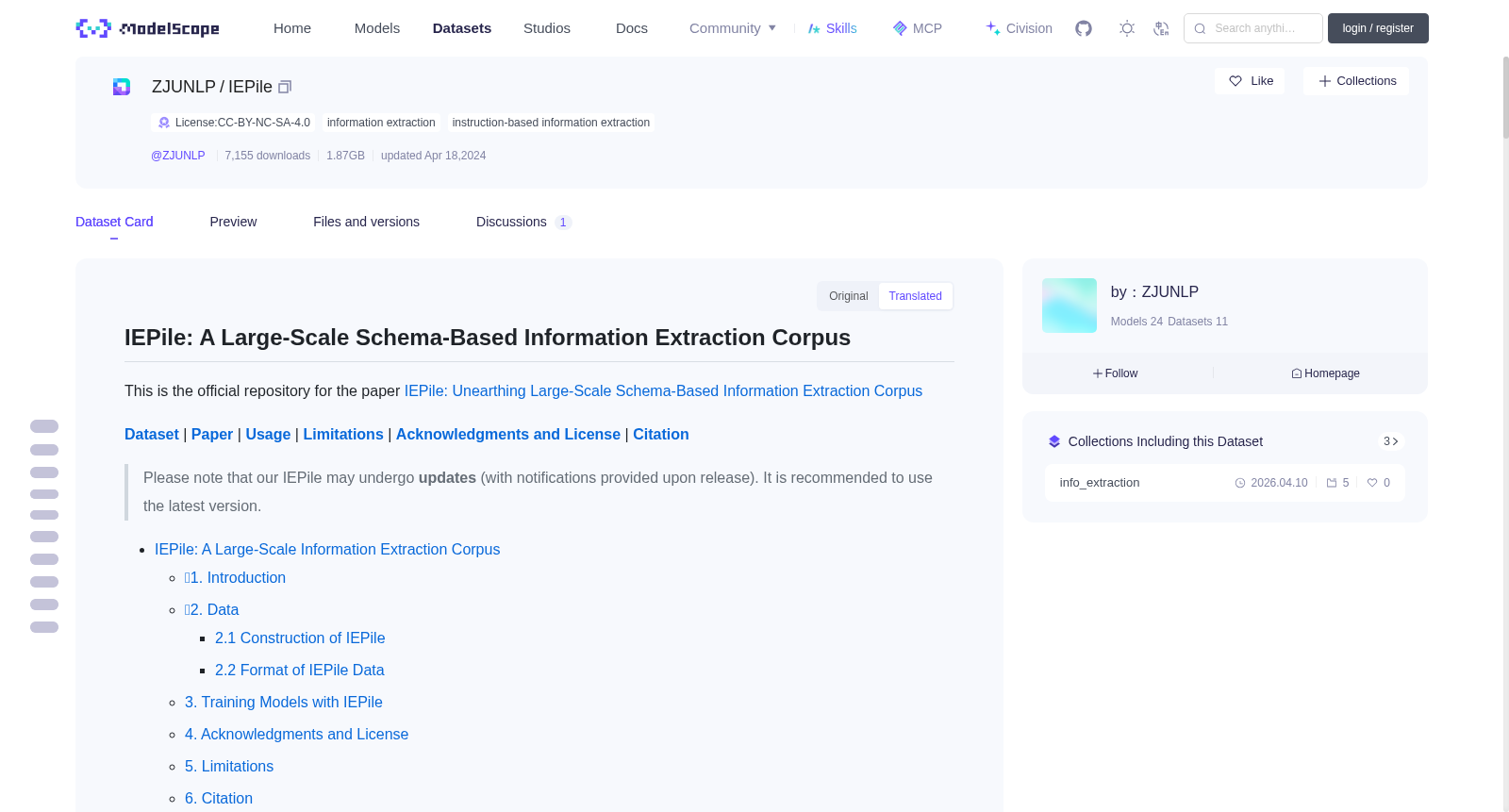
Task: Jump to bold Acknowledgments and License link
Action: point(508,434)
